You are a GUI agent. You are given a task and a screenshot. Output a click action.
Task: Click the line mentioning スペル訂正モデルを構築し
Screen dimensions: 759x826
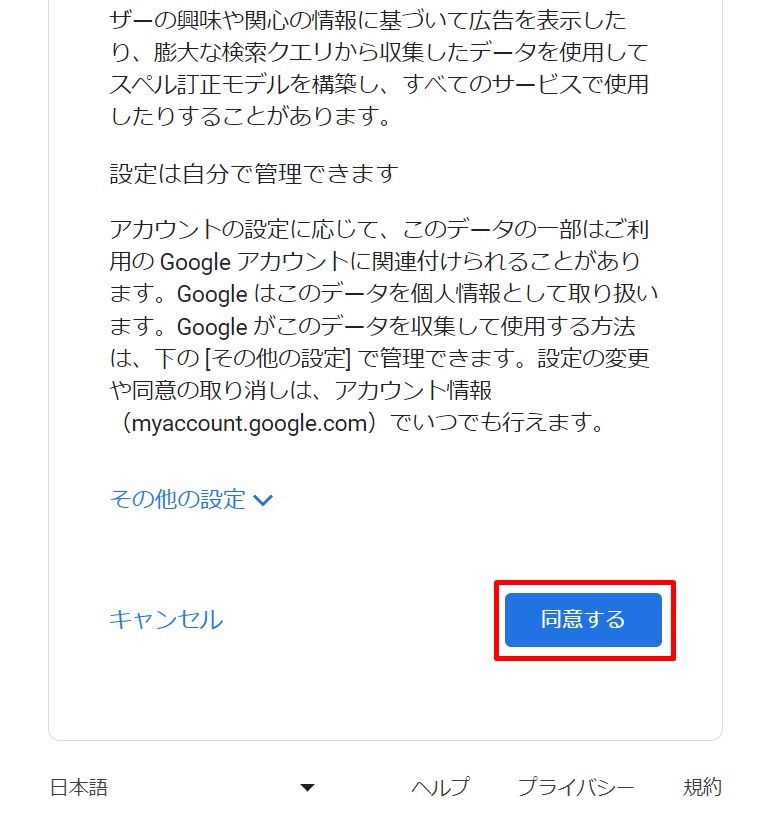[379, 84]
